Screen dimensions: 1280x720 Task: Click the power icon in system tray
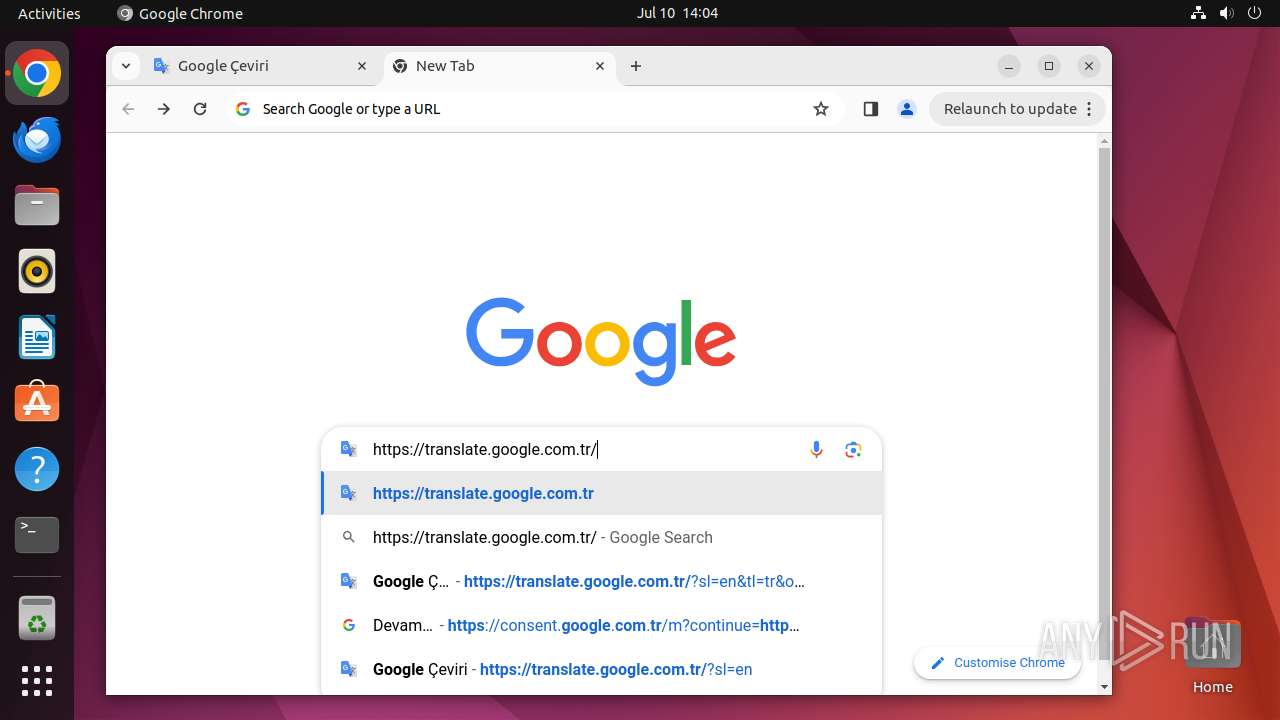[1256, 13]
